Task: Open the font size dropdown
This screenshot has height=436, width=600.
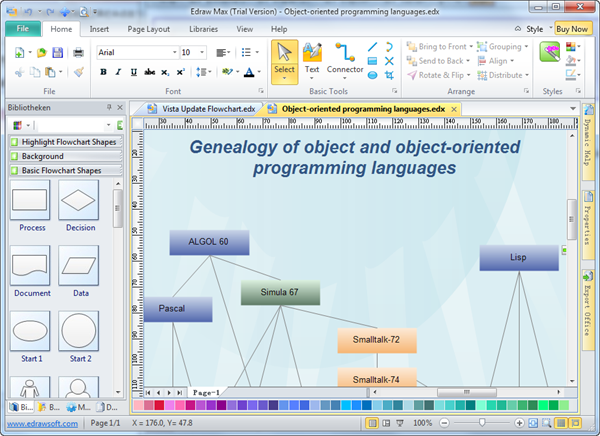Action: pos(202,52)
